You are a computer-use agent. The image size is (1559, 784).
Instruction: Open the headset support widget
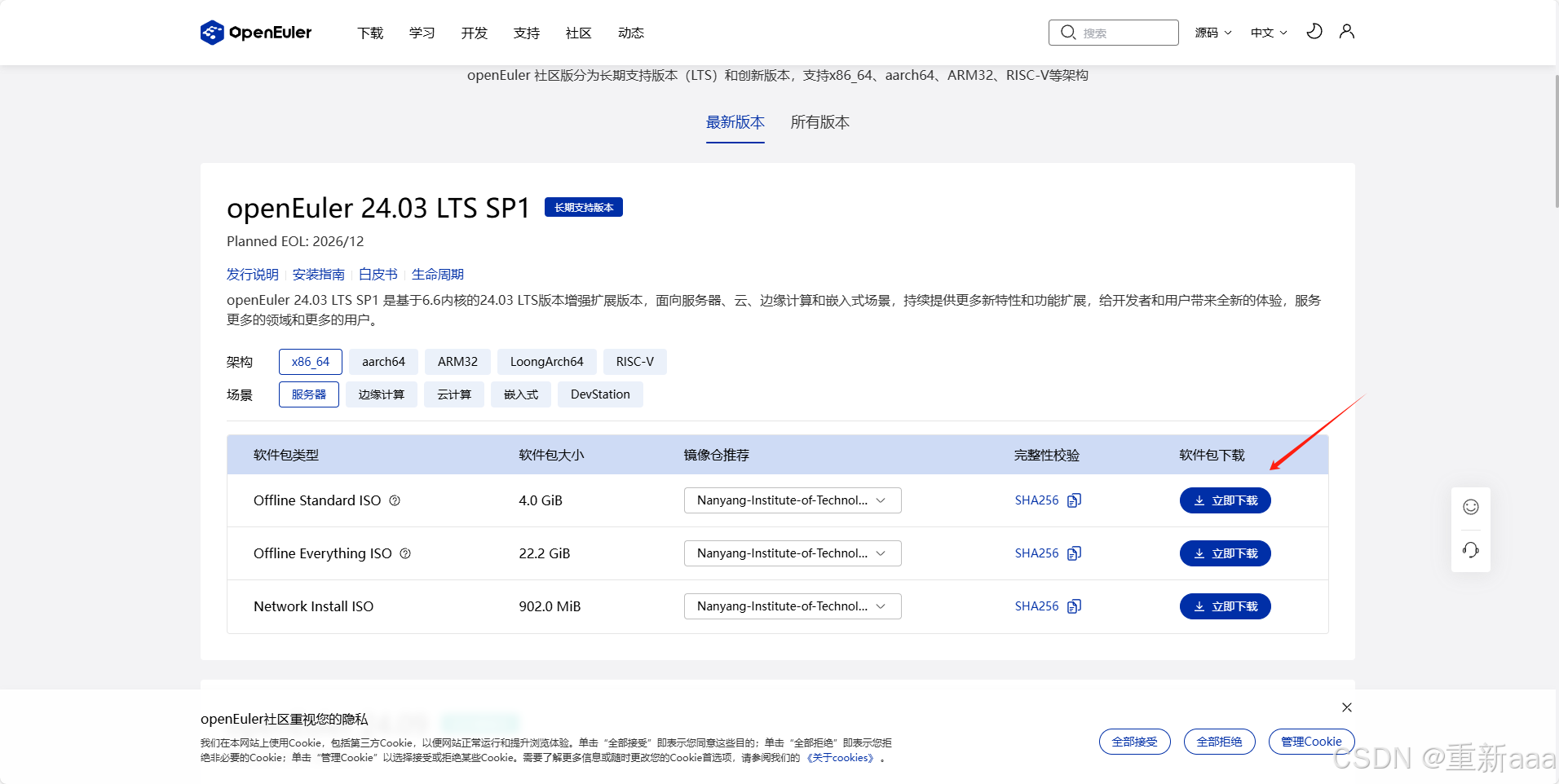[1471, 550]
